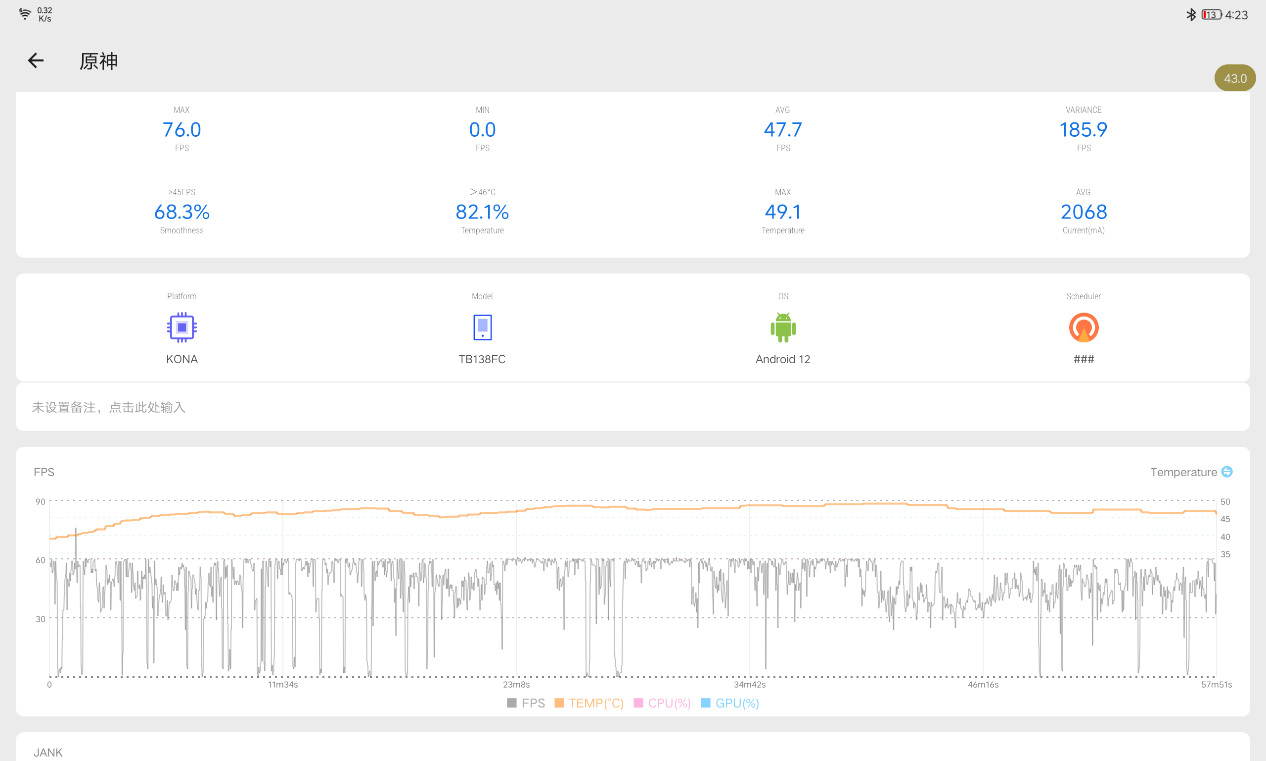Click the Android 12 OS label
The image size is (1266, 761).
click(783, 359)
